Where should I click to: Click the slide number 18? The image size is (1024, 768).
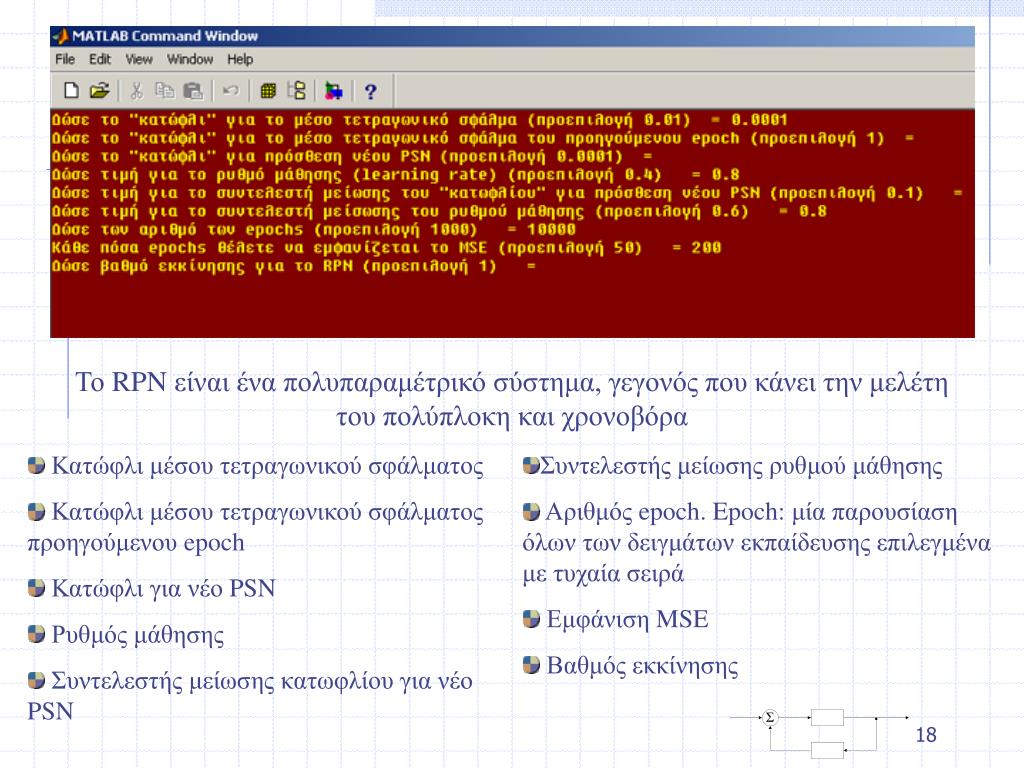[x=926, y=735]
